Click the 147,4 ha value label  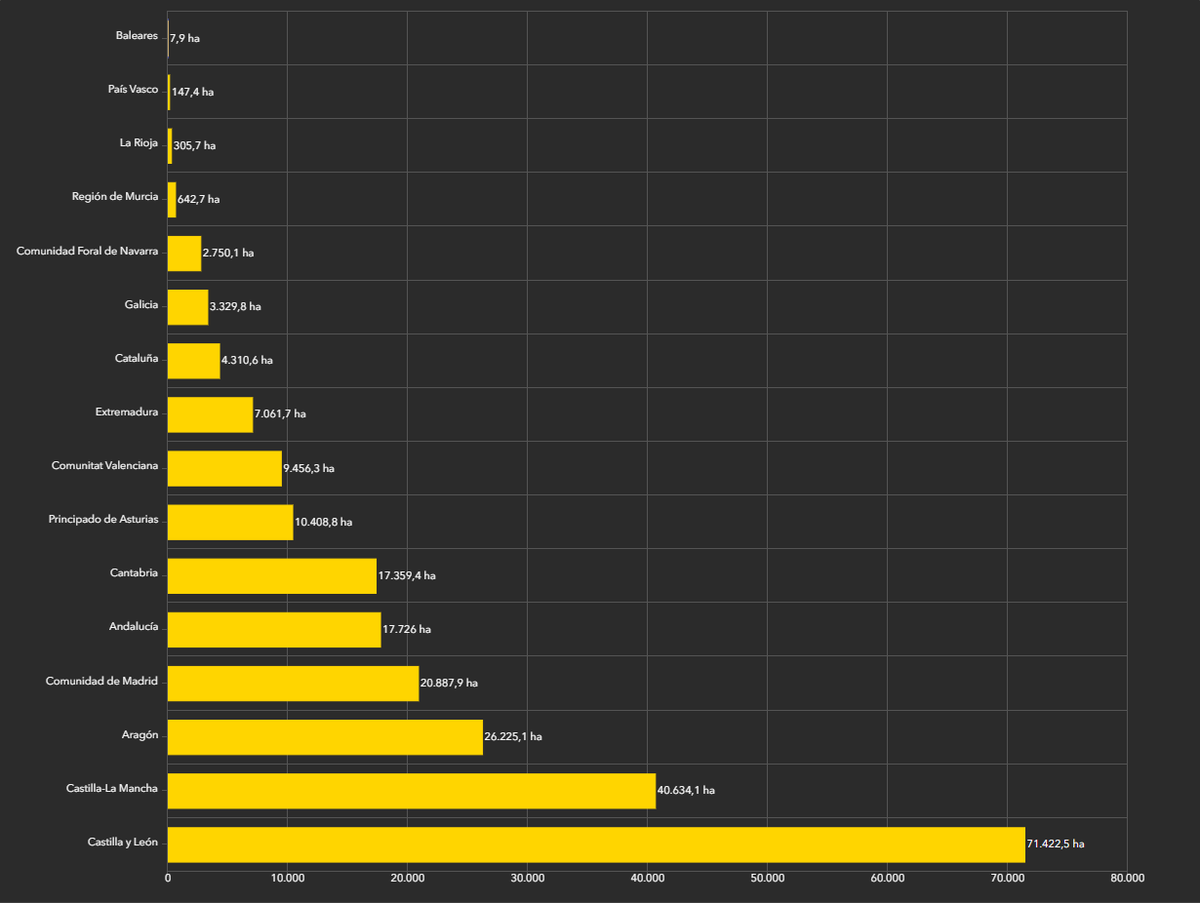tap(193, 92)
